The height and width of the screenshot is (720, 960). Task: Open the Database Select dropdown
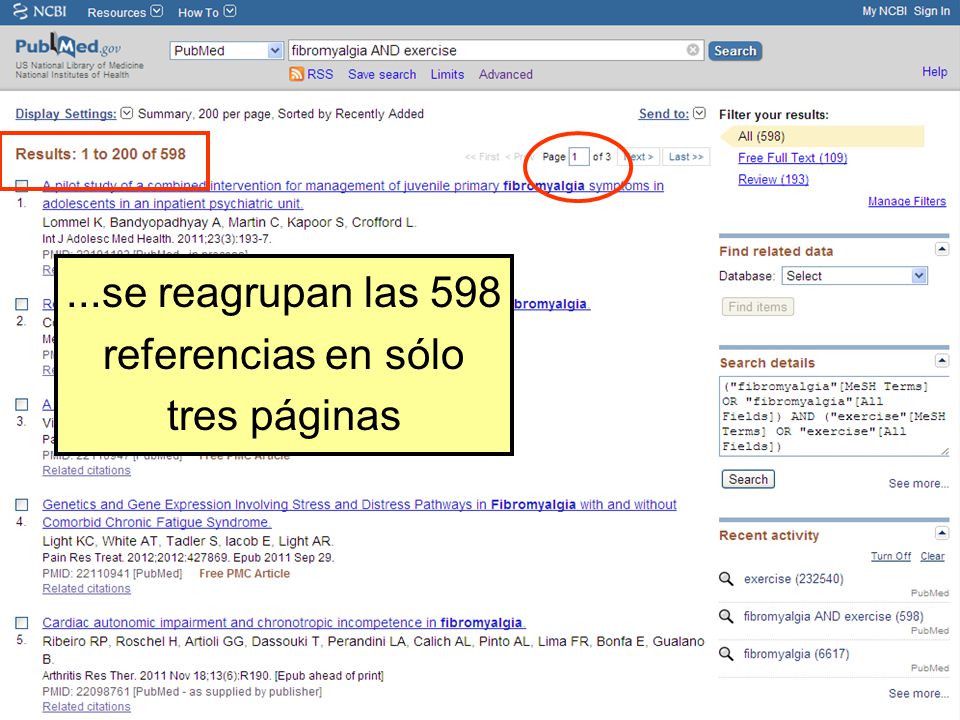(x=854, y=276)
